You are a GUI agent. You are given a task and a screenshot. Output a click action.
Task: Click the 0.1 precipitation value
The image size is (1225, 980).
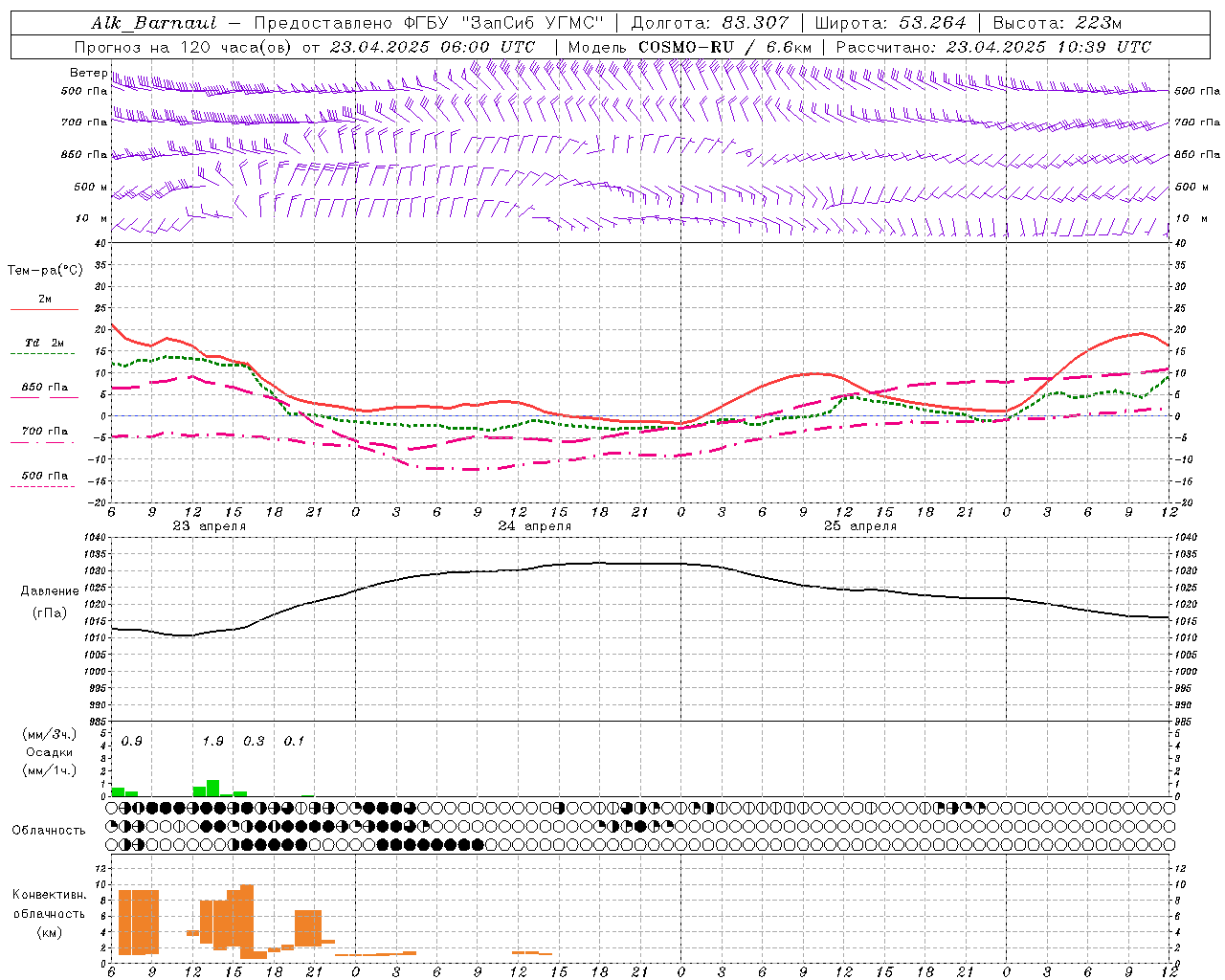[x=294, y=742]
